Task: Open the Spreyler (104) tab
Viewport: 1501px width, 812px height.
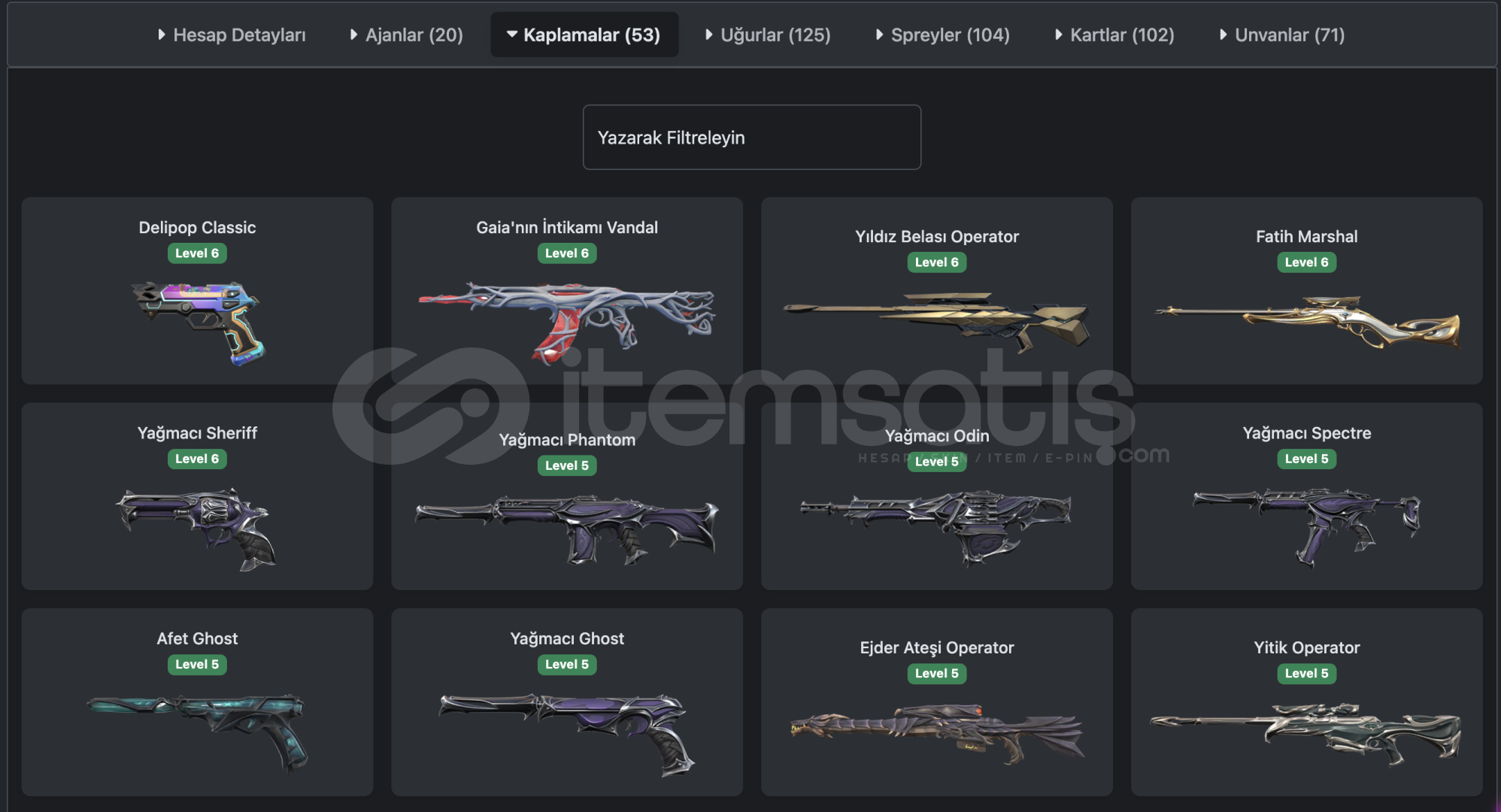Action: (x=942, y=35)
